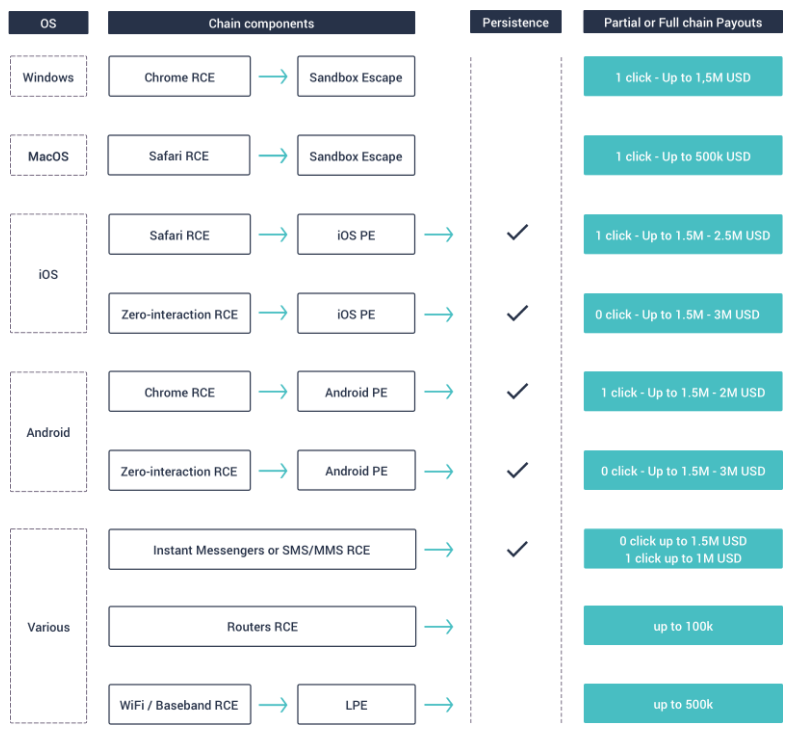Click the arrow between Chrome RCE and Sandbox Escape

click(x=273, y=77)
